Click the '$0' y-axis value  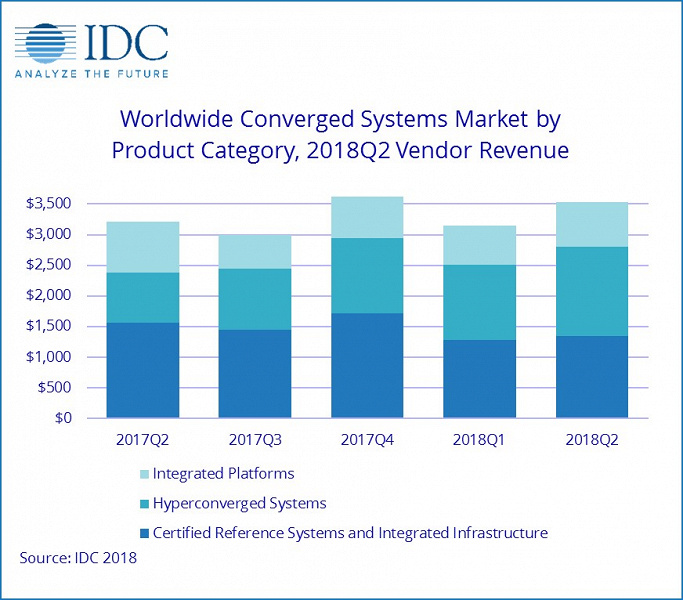(63, 418)
